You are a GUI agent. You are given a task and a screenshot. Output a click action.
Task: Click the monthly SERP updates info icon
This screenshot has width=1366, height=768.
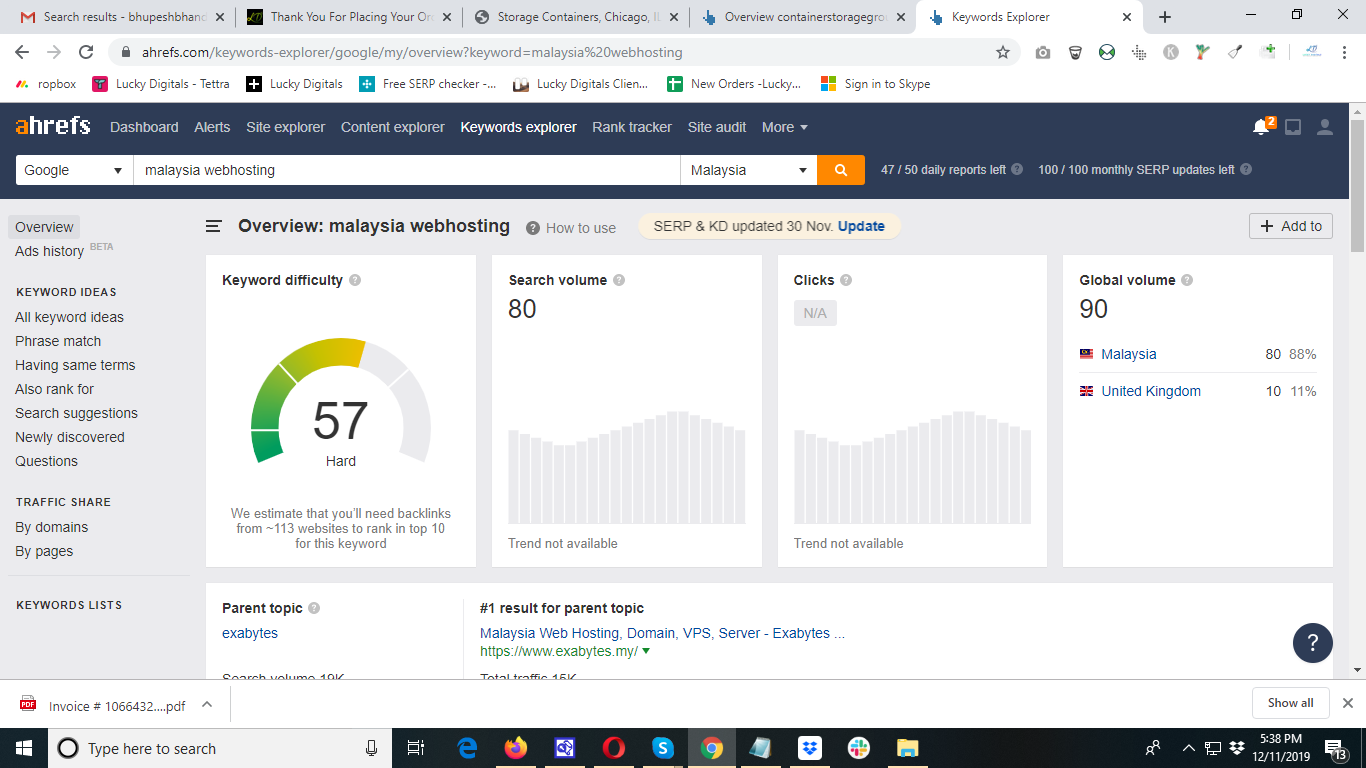click(1246, 169)
